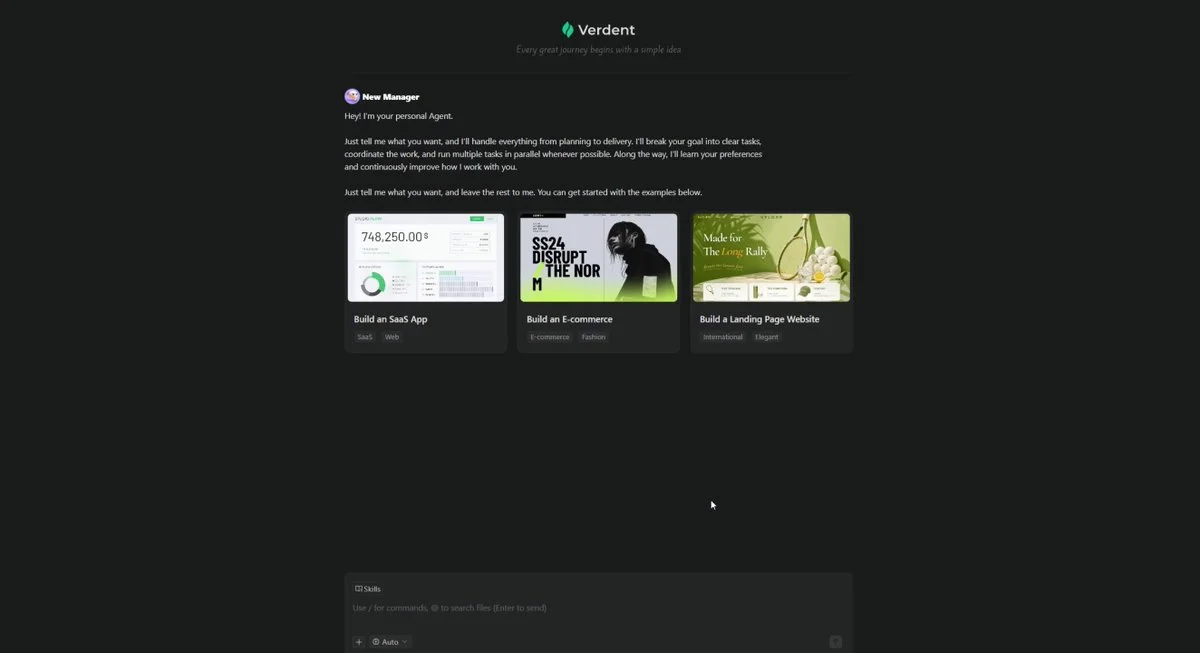Image resolution: width=1200 pixels, height=653 pixels.
Task: Open the Build an E-commerce thumbnail
Action: [x=598, y=257]
